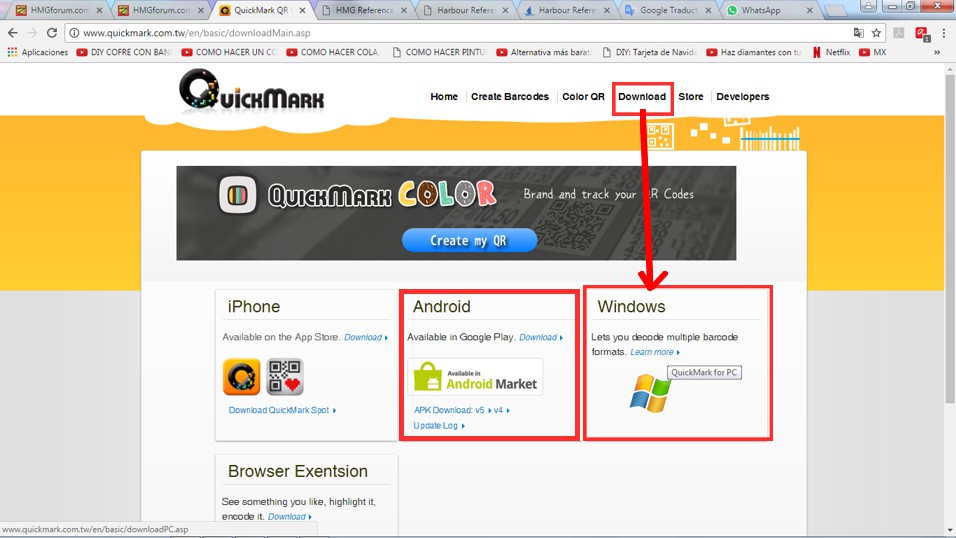Click Download QuickMark Spot link
956x538 pixels.
point(282,410)
